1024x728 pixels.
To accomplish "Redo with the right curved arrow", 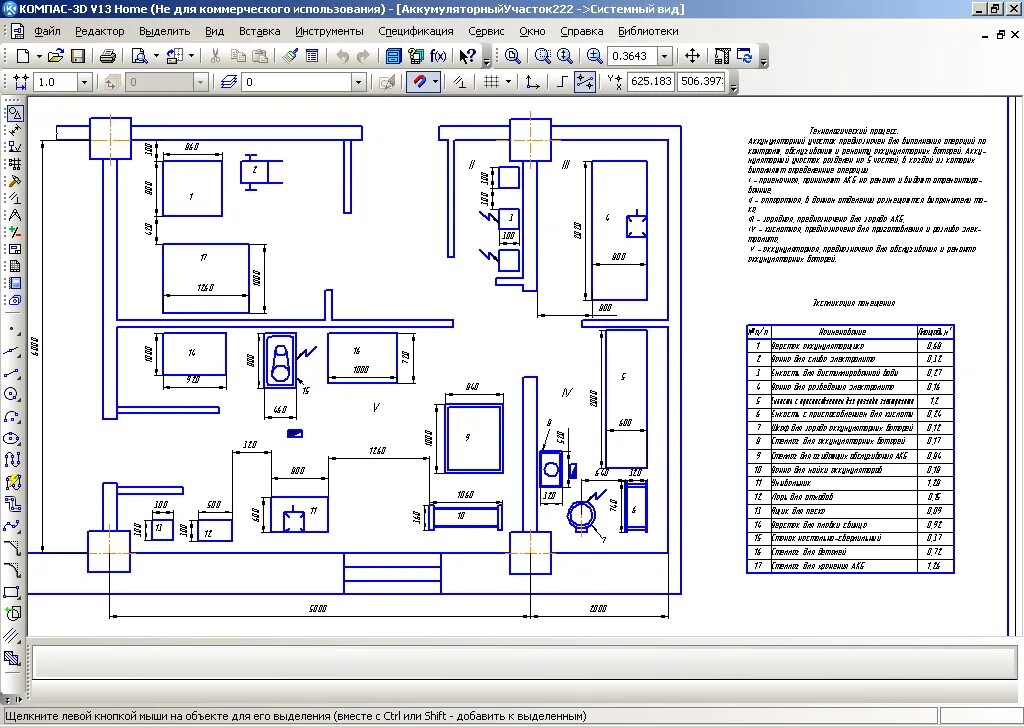I will [x=363, y=56].
